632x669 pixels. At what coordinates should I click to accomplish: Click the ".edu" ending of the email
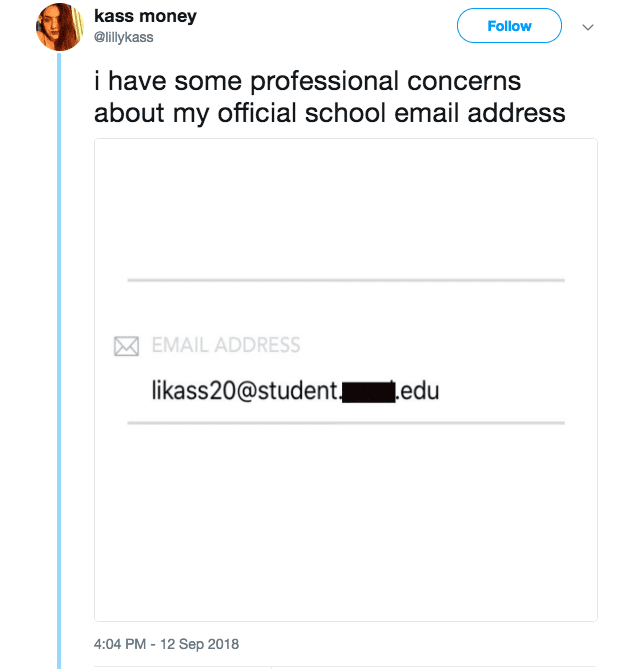419,390
